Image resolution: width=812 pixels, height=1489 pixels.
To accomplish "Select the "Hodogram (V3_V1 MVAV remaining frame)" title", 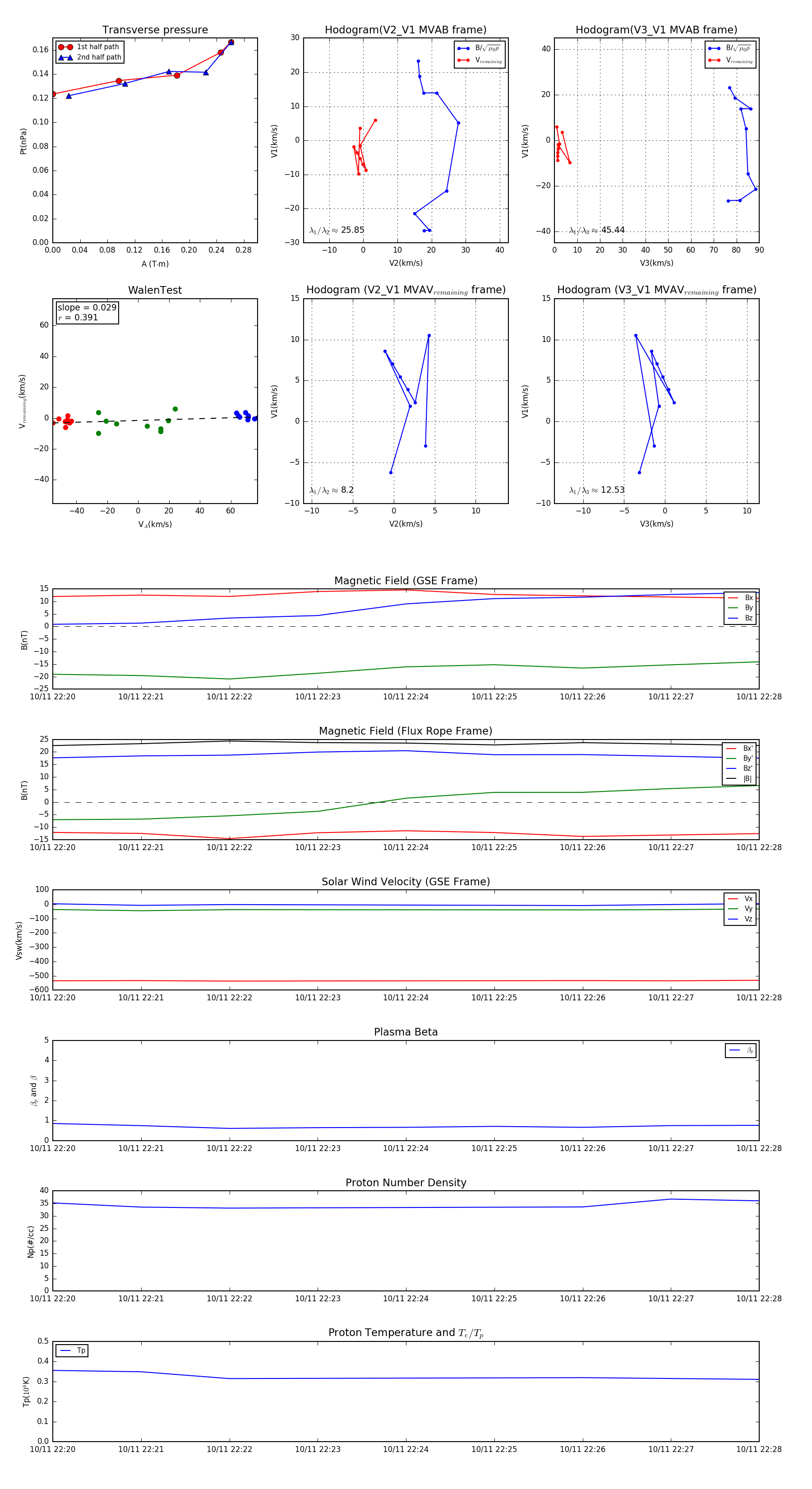I will (656, 290).
